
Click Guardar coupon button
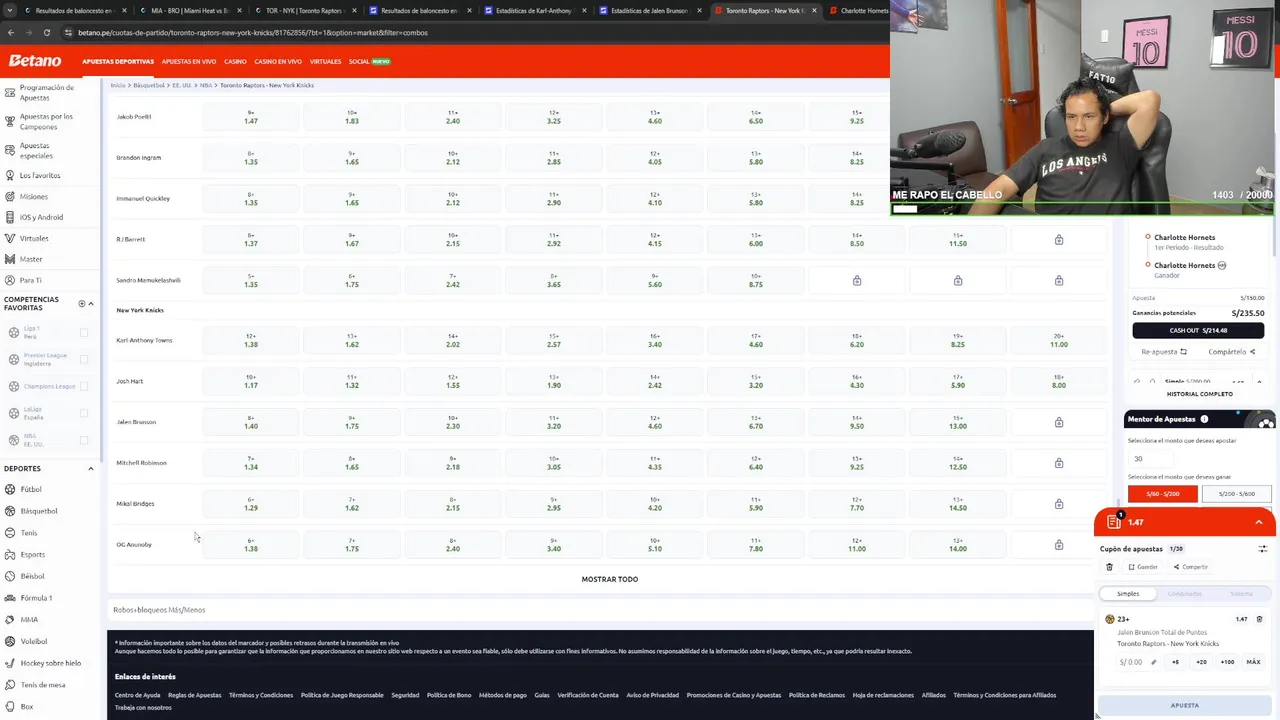pos(1143,567)
